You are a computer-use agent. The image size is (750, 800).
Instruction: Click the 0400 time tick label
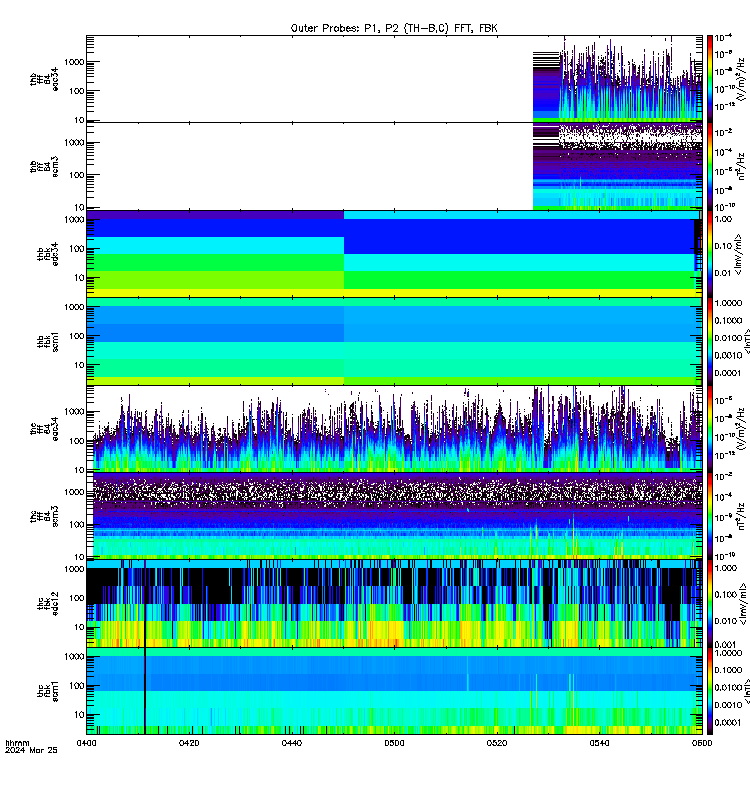coord(87,743)
